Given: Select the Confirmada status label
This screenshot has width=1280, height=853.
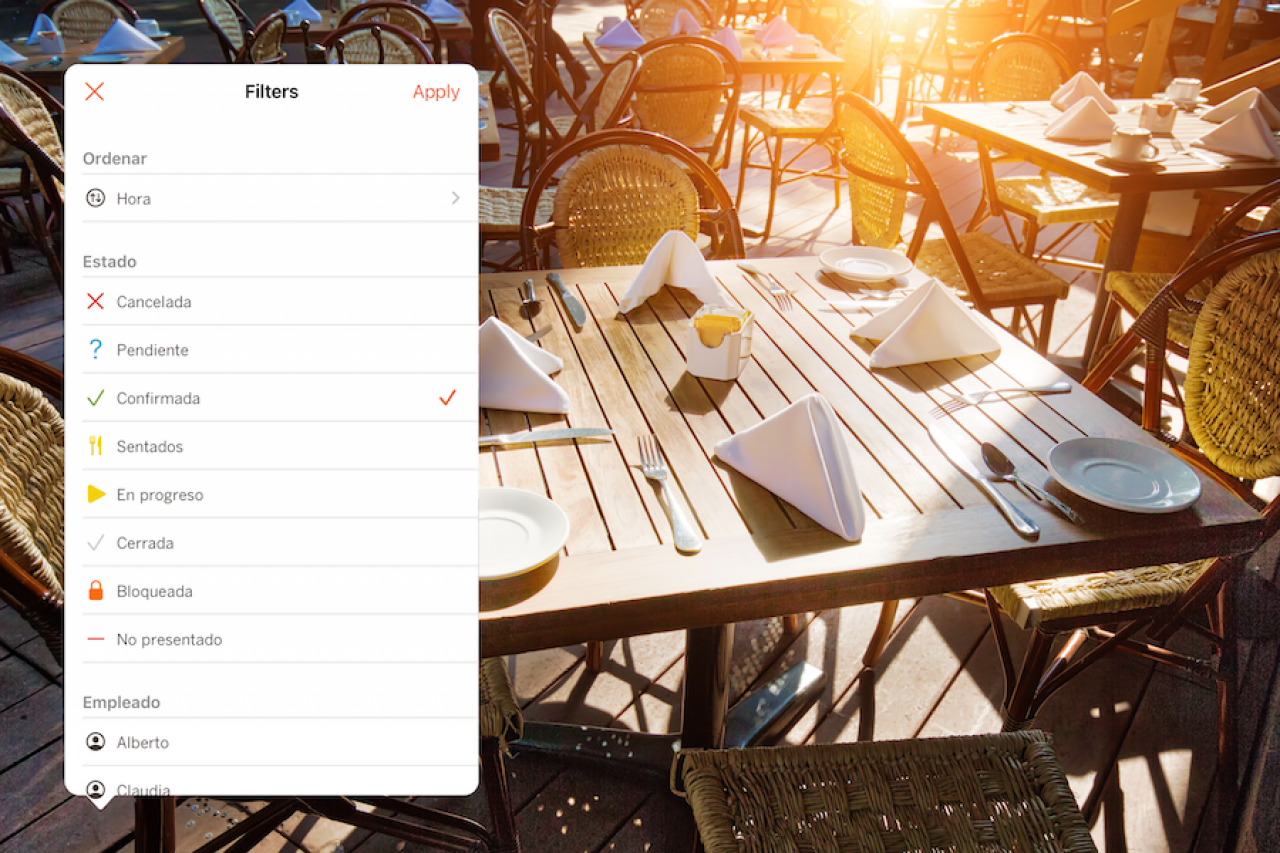Looking at the screenshot, I should (158, 398).
